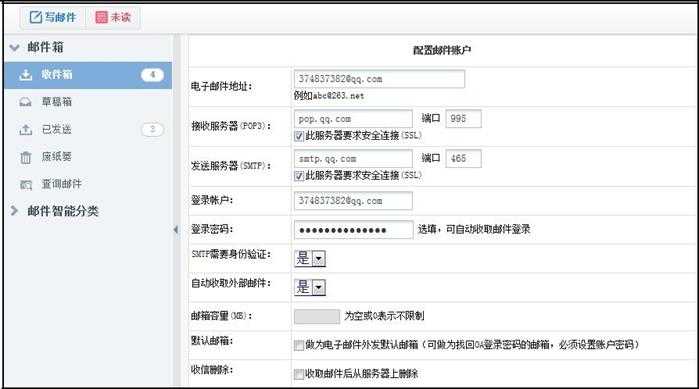Click the SMTP server address field

click(x=353, y=159)
